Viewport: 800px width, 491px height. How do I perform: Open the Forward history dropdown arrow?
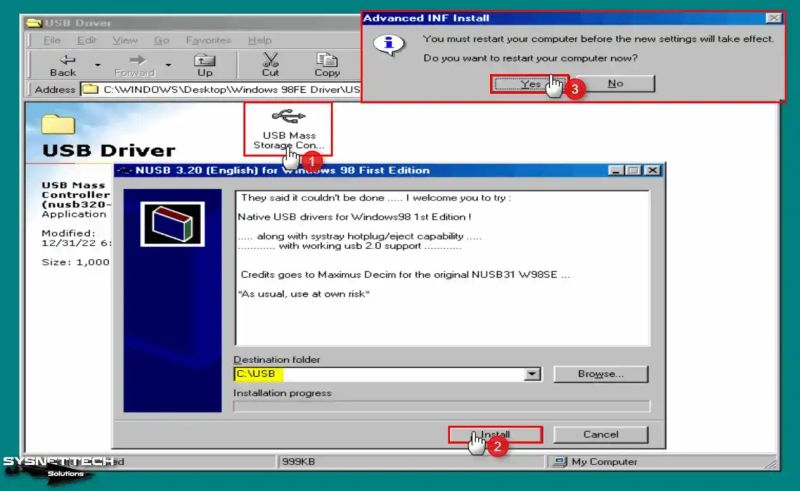[x=168, y=65]
